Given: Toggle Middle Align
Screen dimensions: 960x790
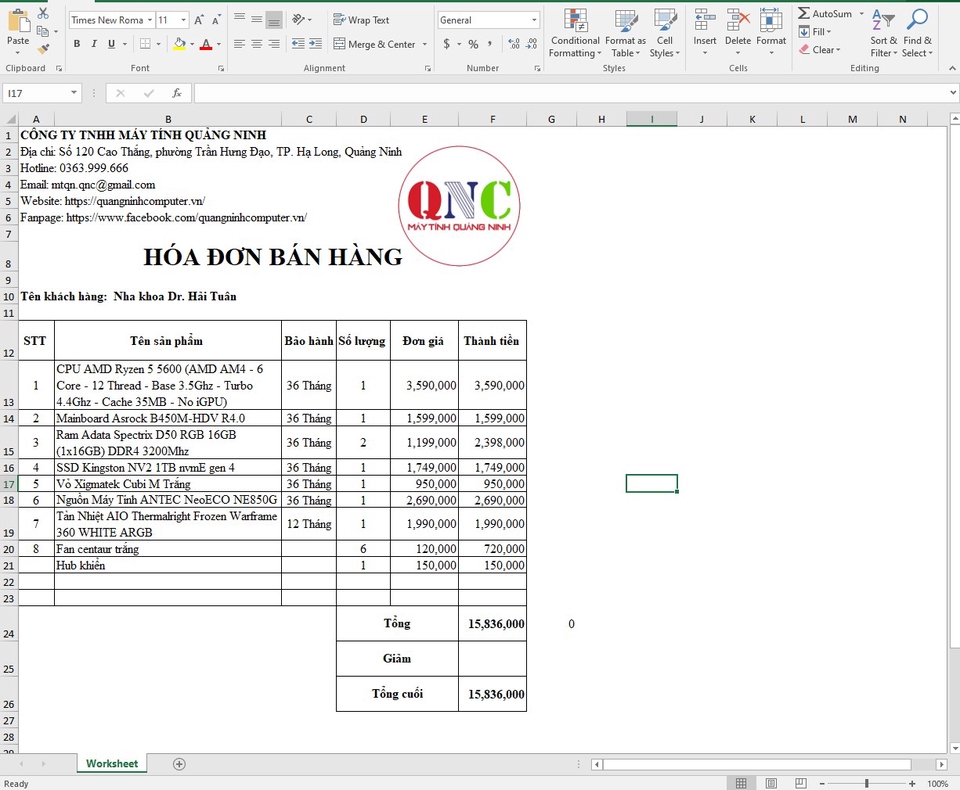Looking at the screenshot, I should pyautogui.click(x=257, y=20).
